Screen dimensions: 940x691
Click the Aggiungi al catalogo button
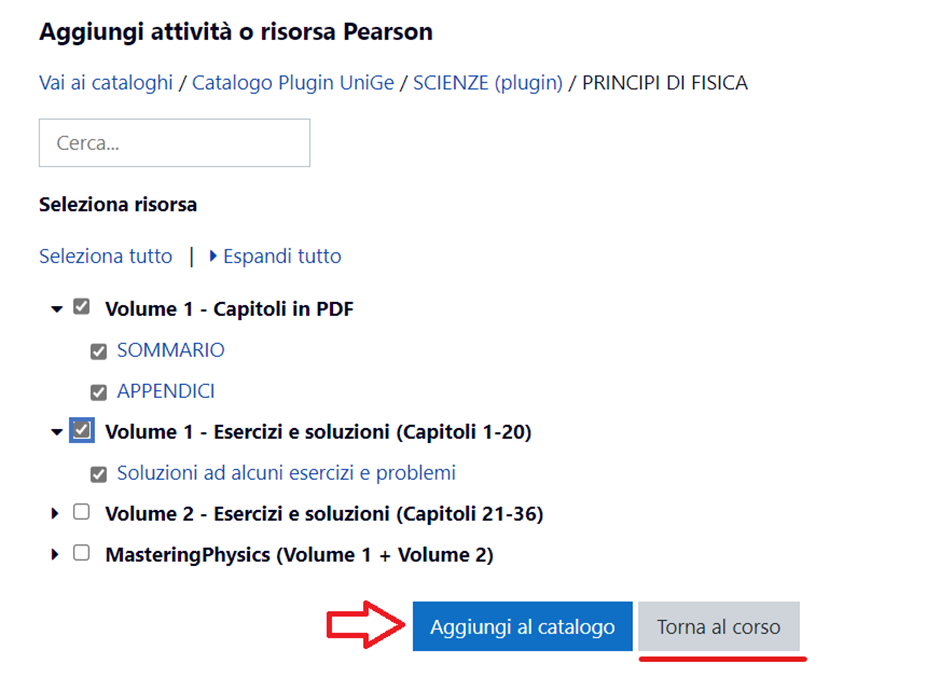click(x=522, y=627)
